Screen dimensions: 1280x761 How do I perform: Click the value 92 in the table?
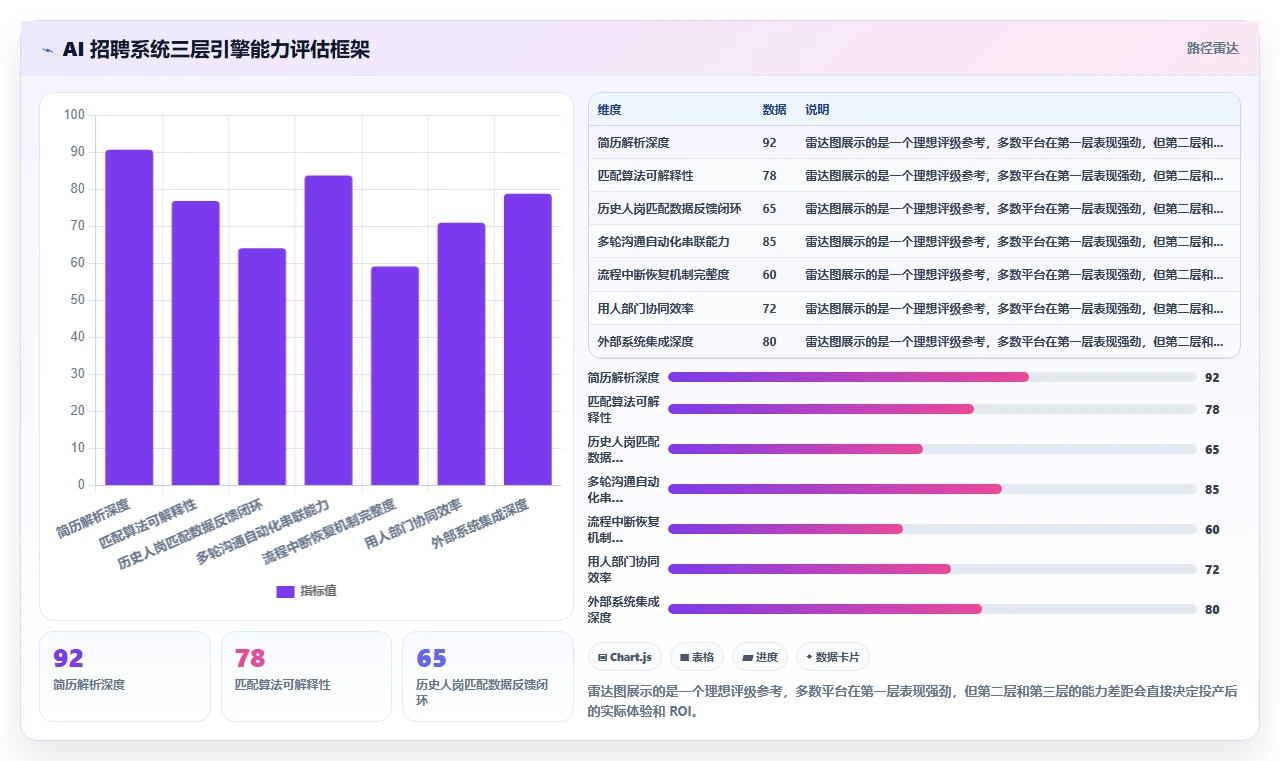[x=769, y=143]
